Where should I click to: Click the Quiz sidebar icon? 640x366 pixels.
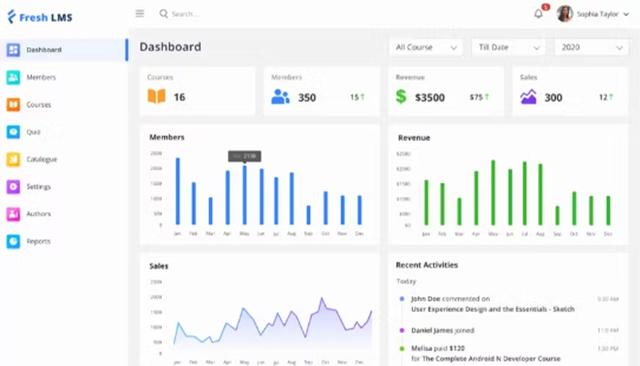pos(13,132)
